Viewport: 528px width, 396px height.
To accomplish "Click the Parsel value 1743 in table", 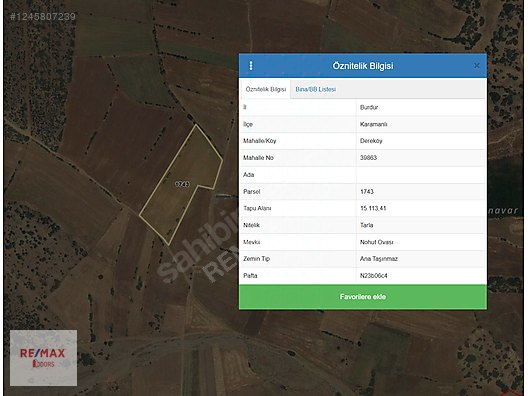I will [367, 191].
